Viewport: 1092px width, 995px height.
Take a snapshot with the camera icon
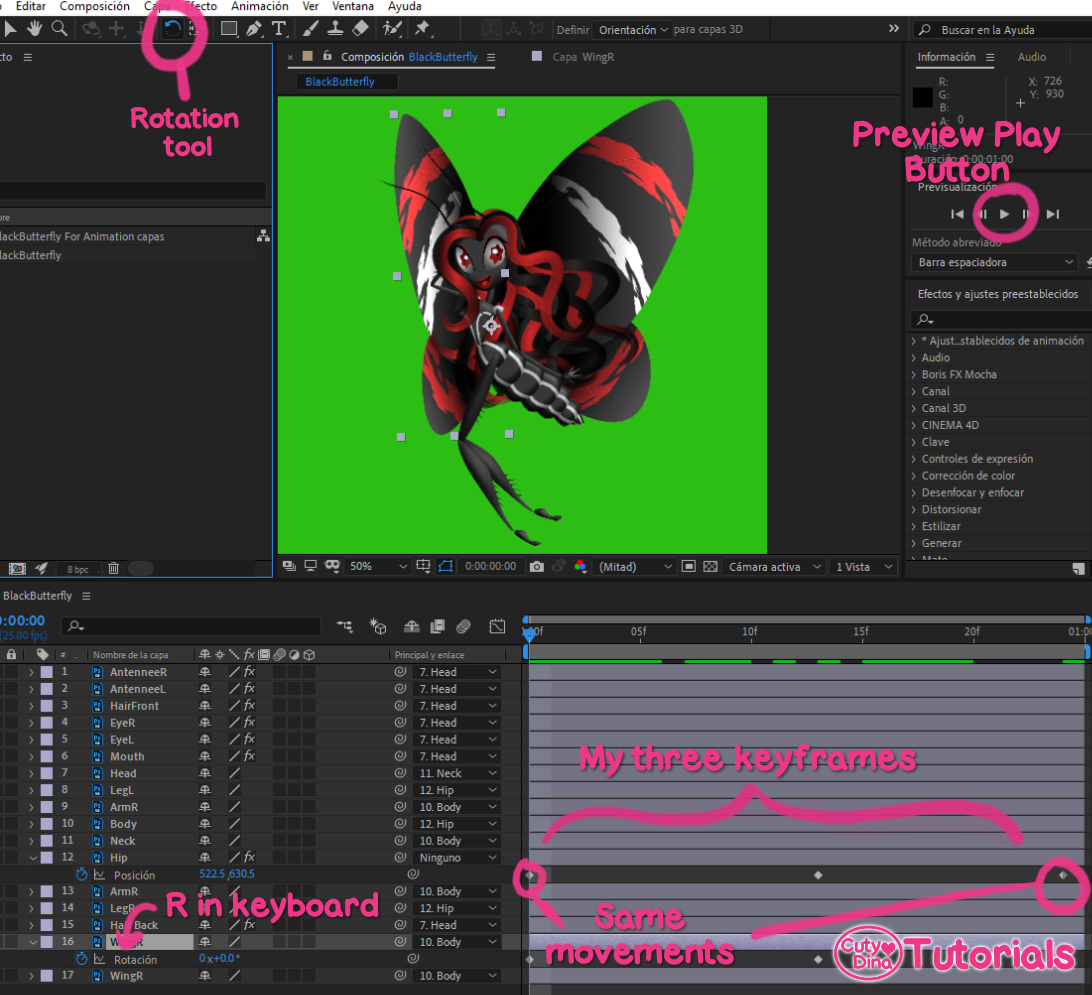(x=537, y=566)
